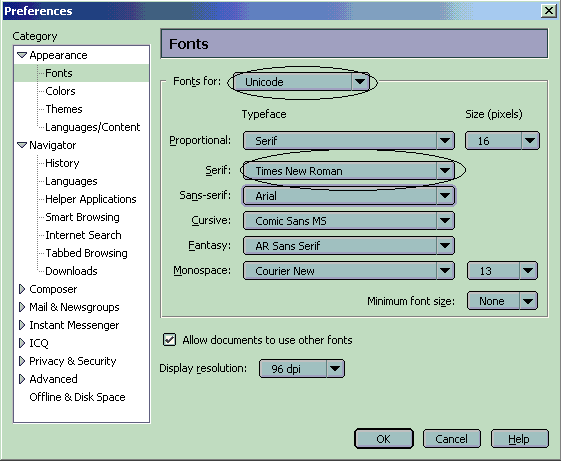
Task: Select Colors in the category tree
Action: [60, 91]
